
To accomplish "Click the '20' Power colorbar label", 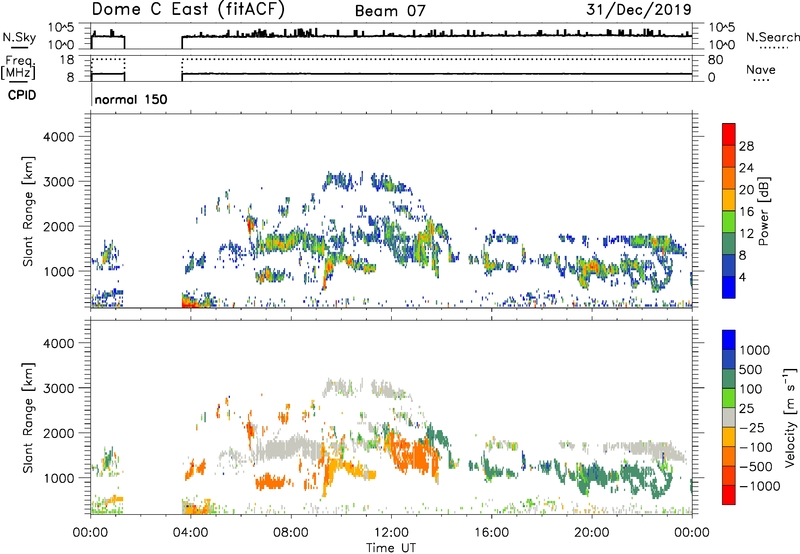I will [746, 190].
